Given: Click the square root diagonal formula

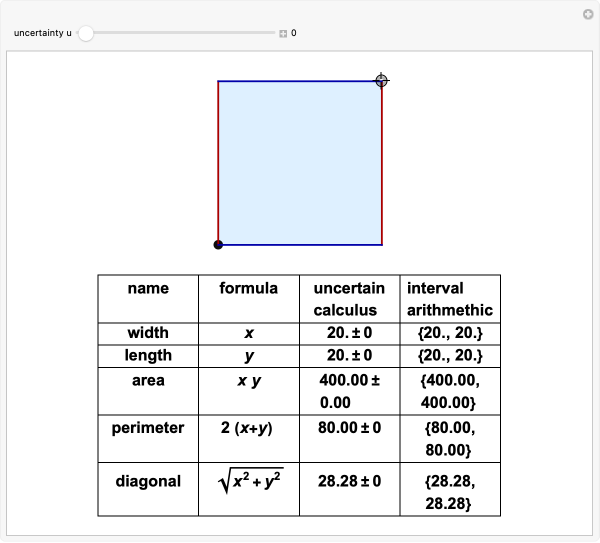Looking at the screenshot, I should click(x=250, y=481).
